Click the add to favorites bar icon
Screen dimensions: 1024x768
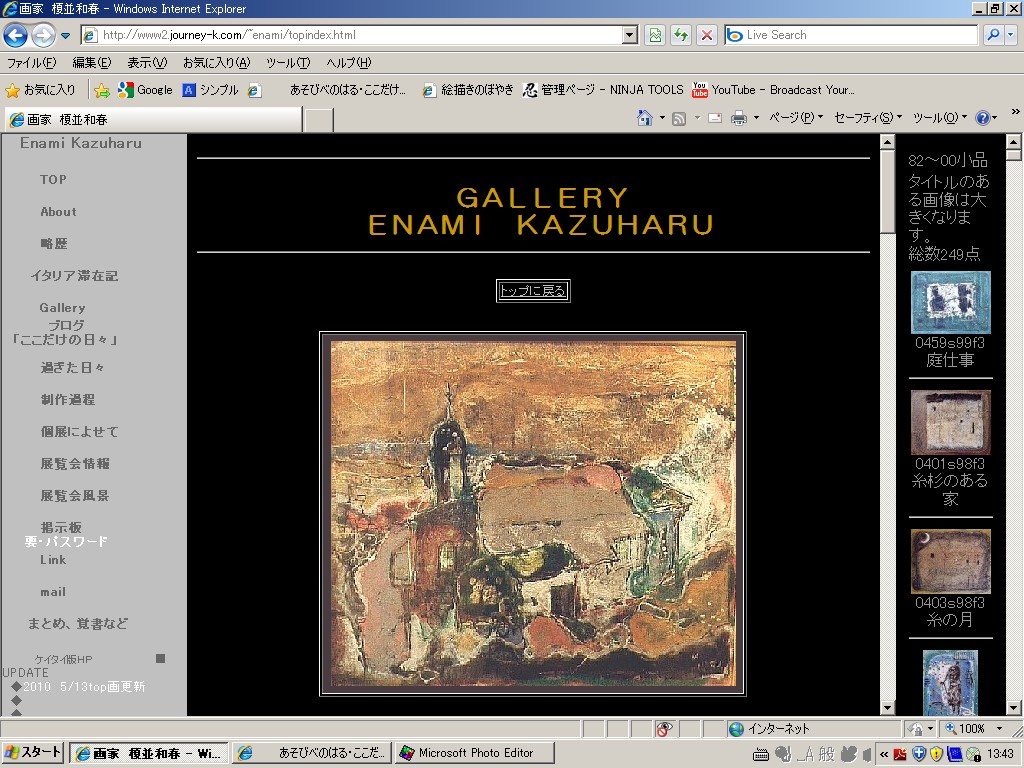point(101,90)
